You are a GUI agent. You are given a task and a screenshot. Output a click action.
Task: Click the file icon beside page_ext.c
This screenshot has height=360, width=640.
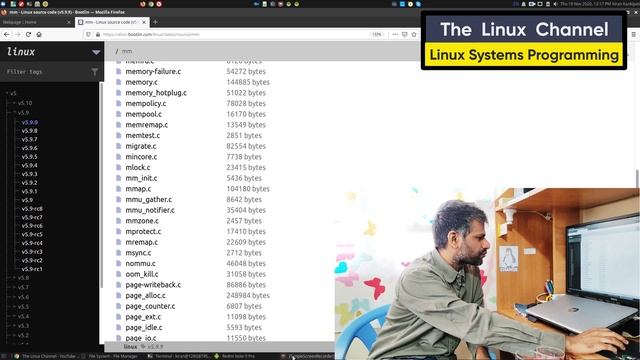tap(119, 316)
